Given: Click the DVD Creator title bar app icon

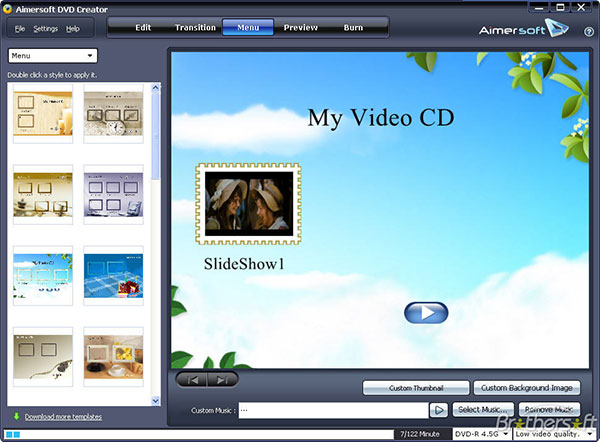Looking at the screenshot, I should click(7, 8).
